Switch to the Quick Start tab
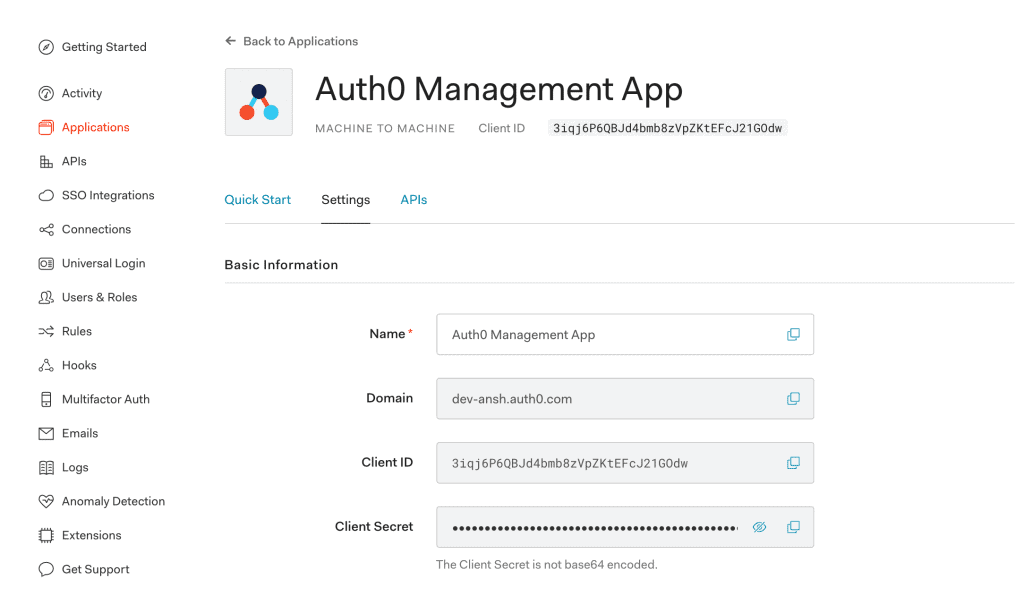1024x596 pixels. pyautogui.click(x=257, y=200)
